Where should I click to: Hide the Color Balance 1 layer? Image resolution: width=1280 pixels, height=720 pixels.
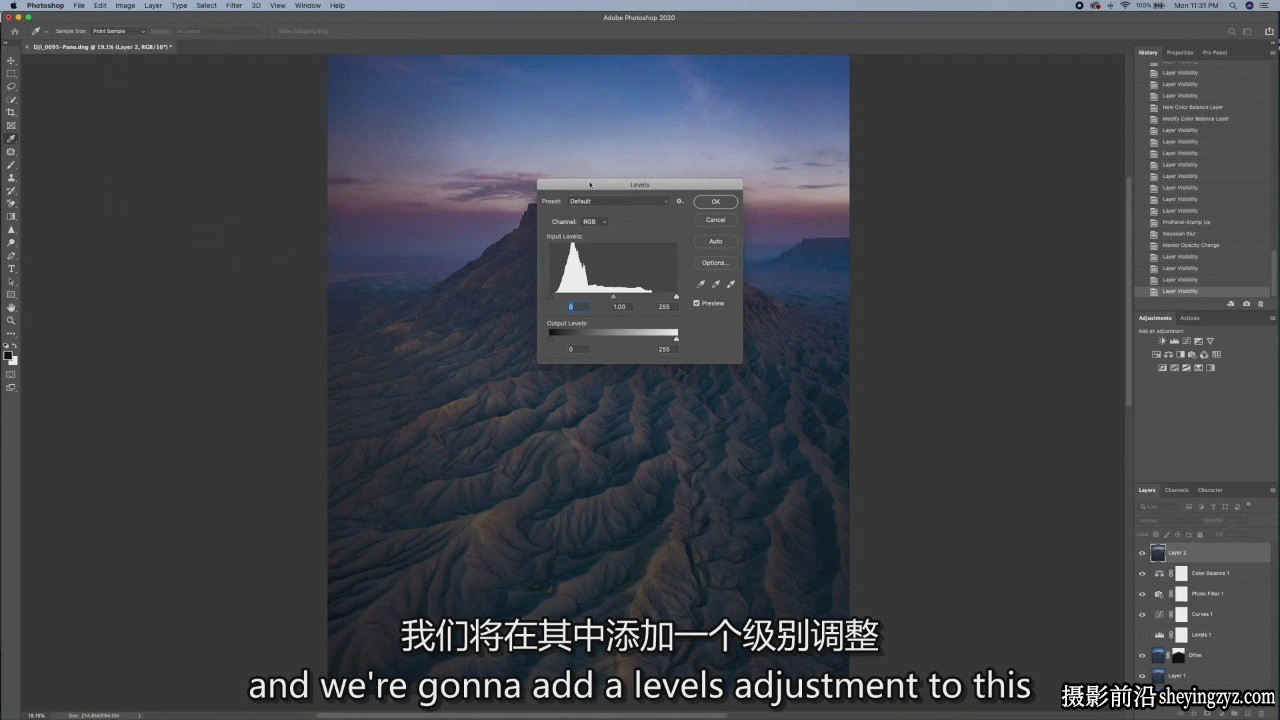coord(1142,573)
